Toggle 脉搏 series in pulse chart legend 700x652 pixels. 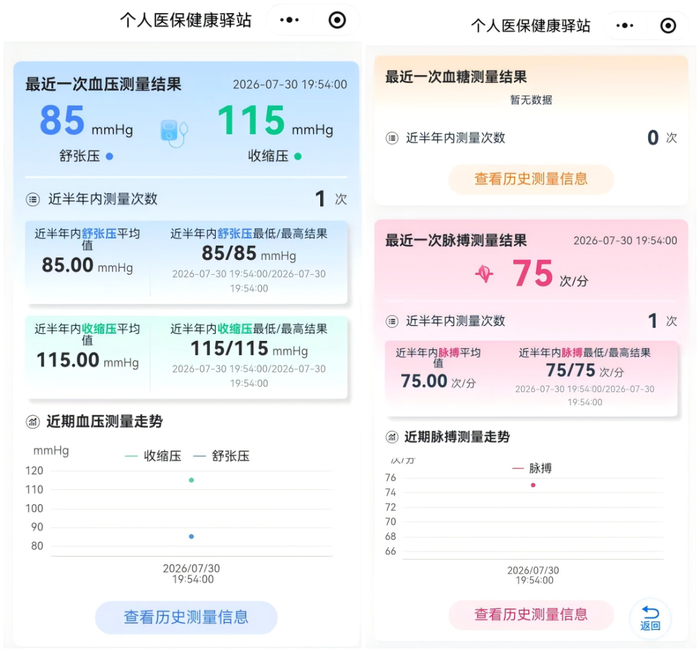point(532,468)
